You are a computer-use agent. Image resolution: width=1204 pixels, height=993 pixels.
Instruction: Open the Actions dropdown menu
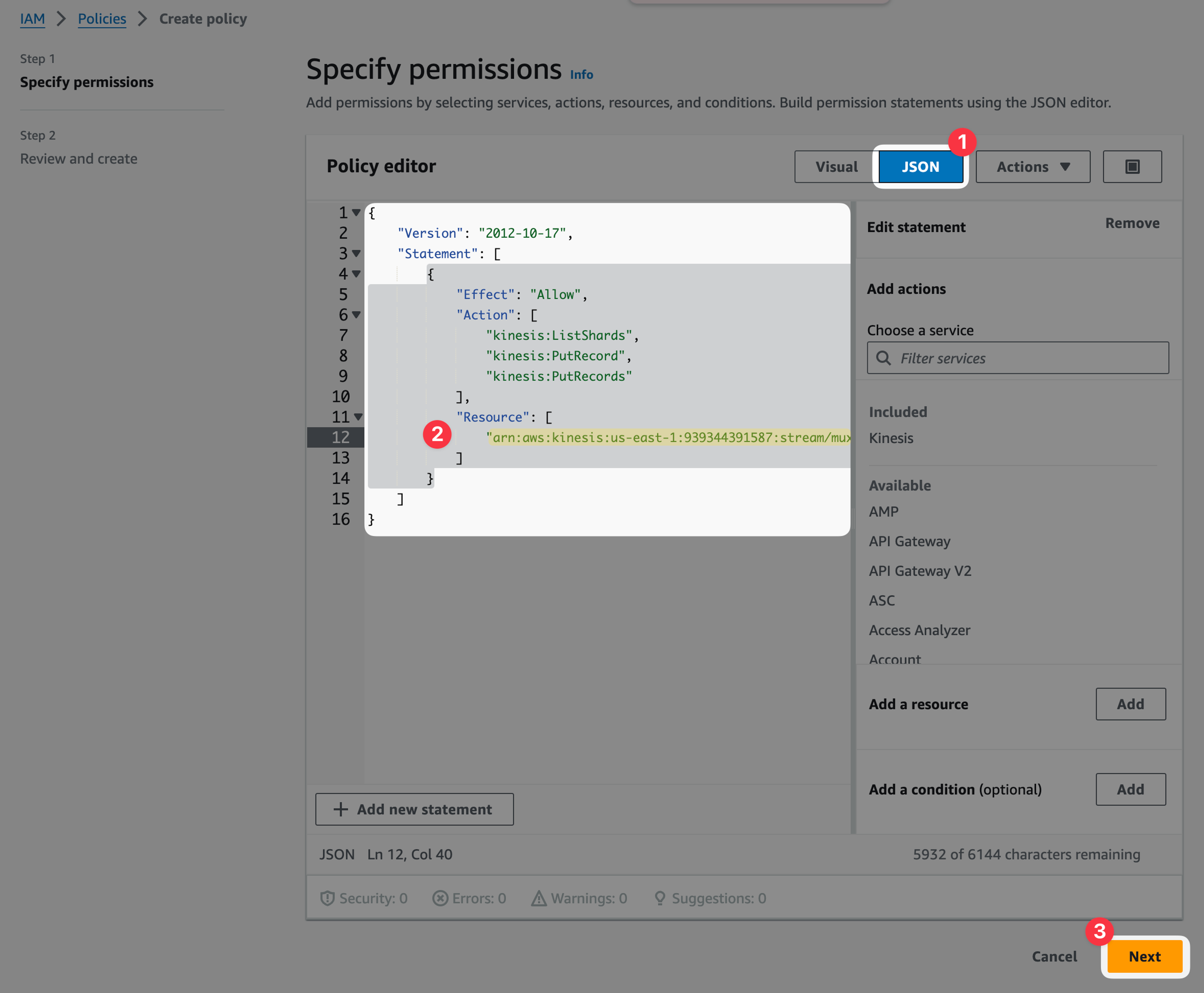pos(1033,166)
